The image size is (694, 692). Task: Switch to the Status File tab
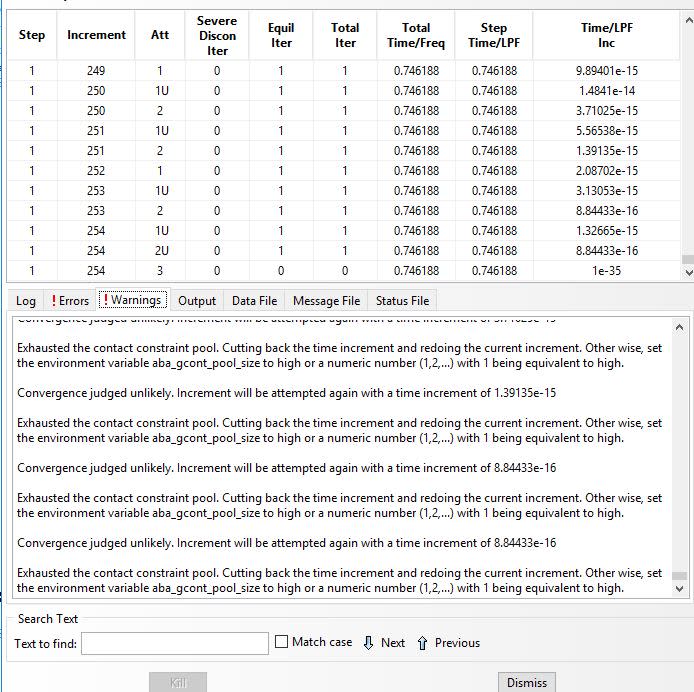click(402, 301)
